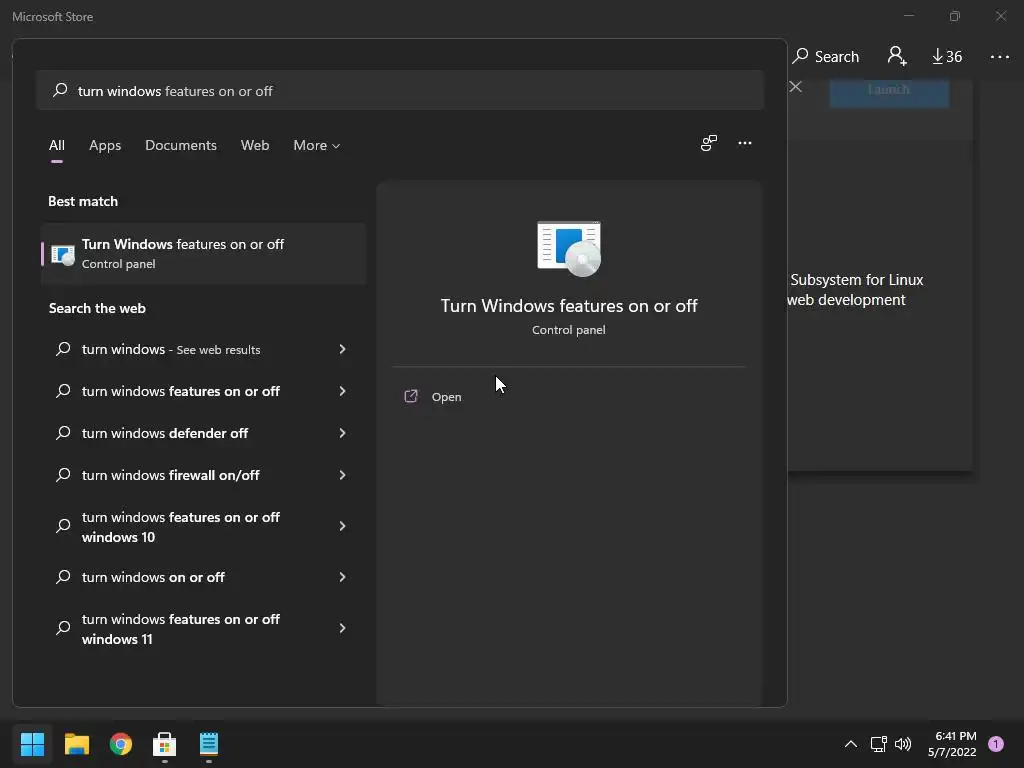The width and height of the screenshot is (1024, 768).
Task: Switch to the Apps filter tab
Action: 105,145
